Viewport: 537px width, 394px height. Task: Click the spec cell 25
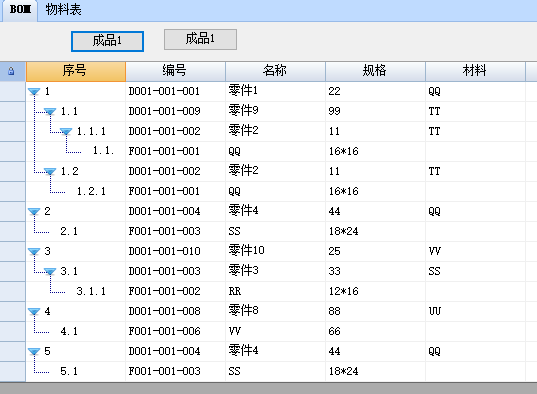(375, 251)
